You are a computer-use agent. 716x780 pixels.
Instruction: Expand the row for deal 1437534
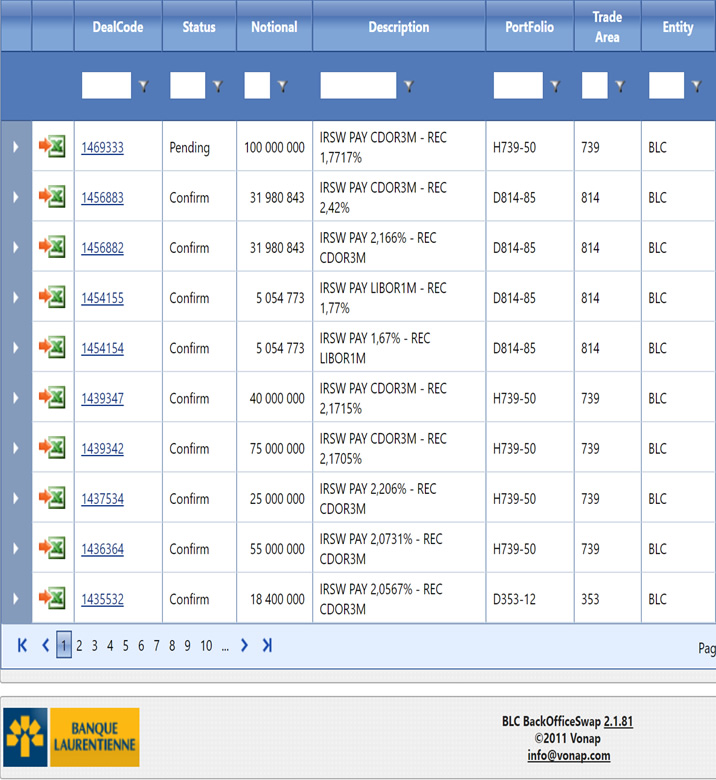(15, 498)
